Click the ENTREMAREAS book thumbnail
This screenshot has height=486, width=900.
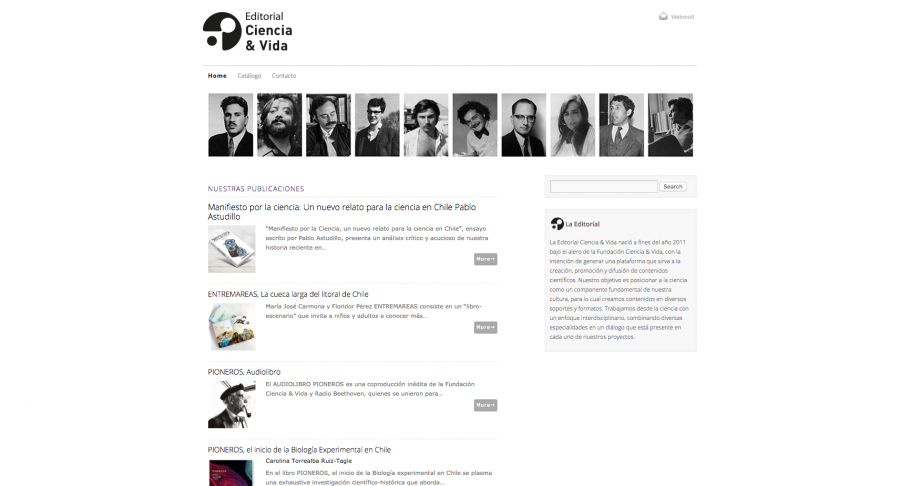pos(231,326)
